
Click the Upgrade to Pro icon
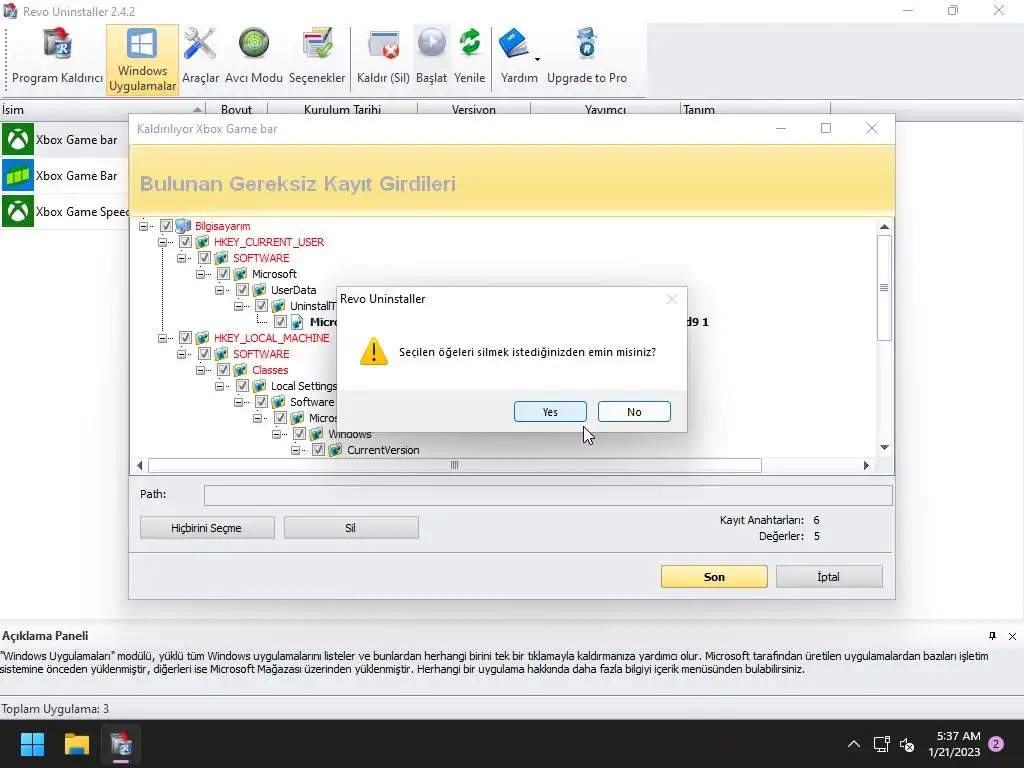586,58
